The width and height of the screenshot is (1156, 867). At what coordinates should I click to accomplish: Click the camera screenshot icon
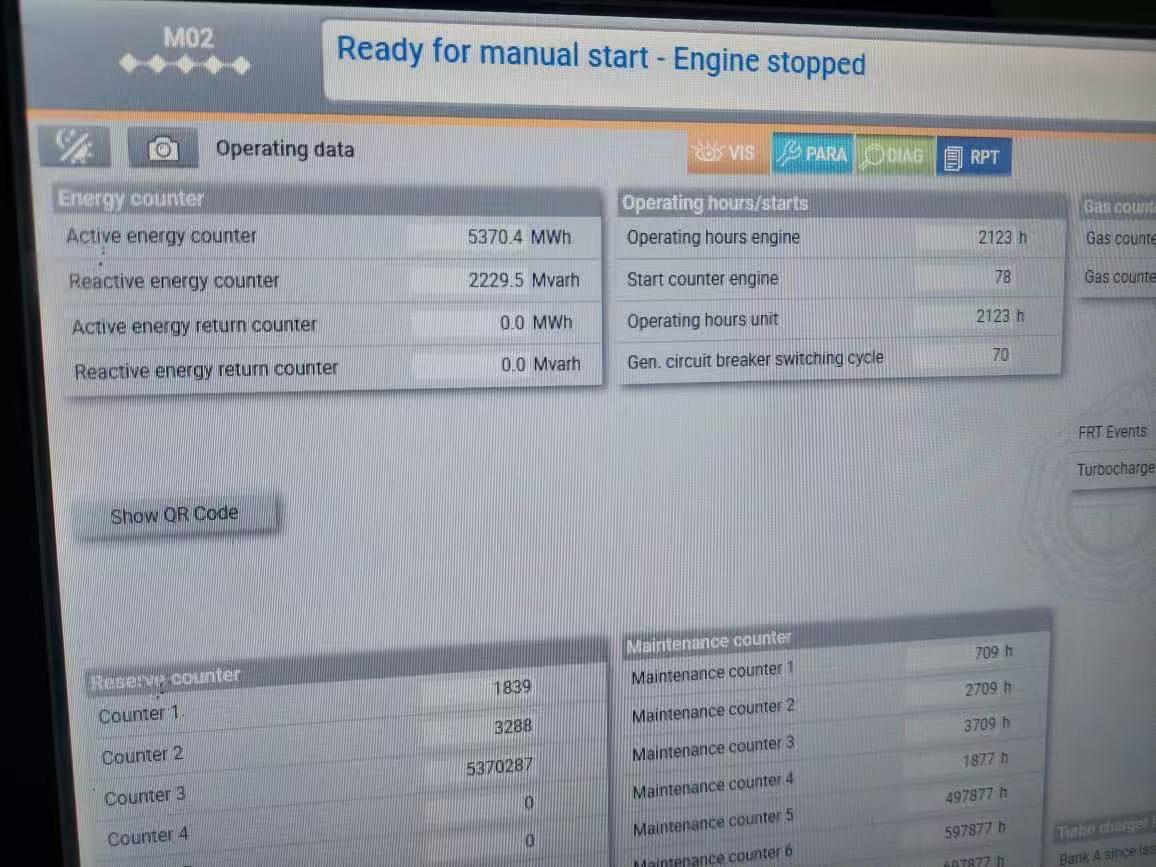pyautogui.click(x=162, y=149)
